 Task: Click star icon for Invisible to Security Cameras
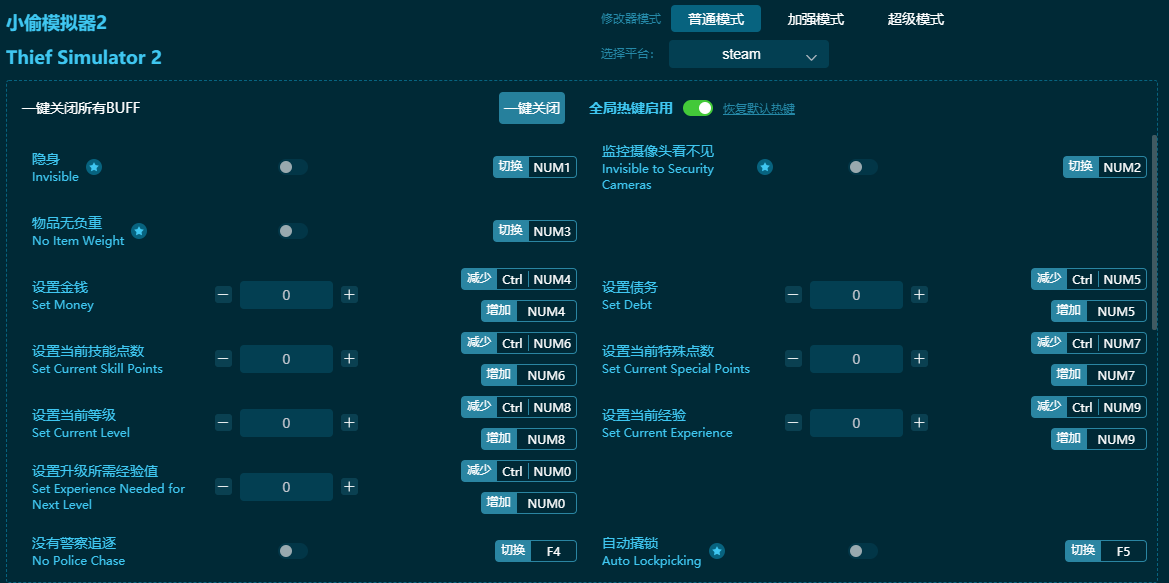pyautogui.click(x=764, y=167)
